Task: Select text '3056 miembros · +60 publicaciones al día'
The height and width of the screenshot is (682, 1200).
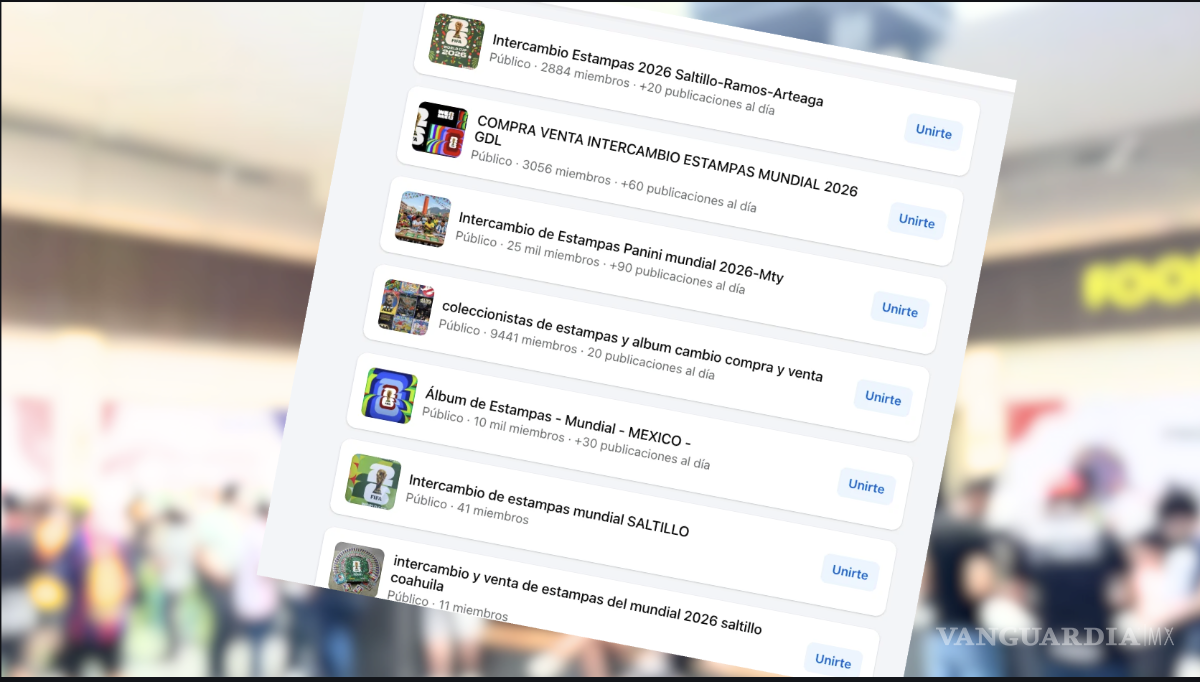Action: (x=639, y=186)
